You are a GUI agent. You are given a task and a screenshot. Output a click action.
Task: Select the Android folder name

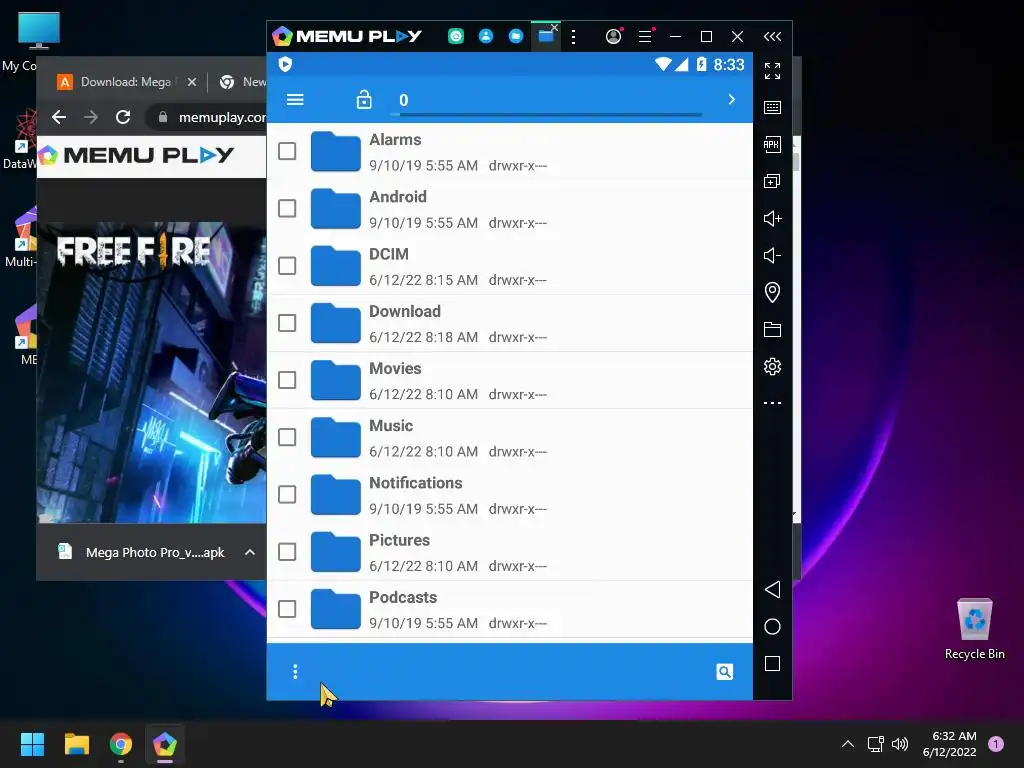[398, 197]
